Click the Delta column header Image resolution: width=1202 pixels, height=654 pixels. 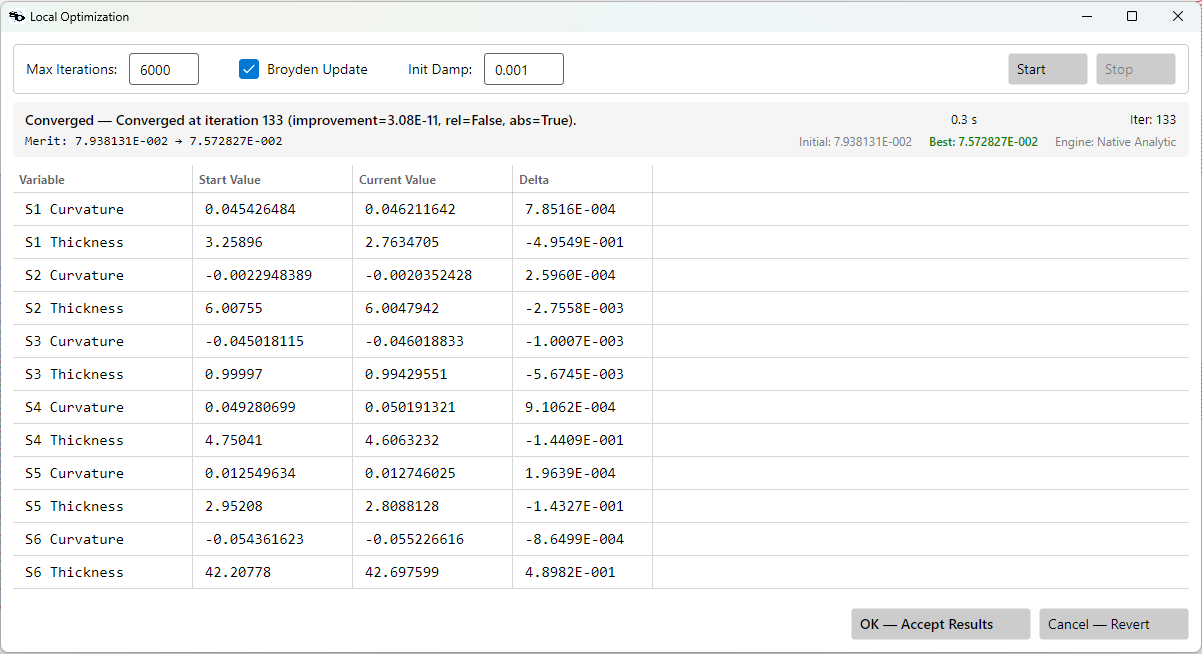click(x=582, y=180)
